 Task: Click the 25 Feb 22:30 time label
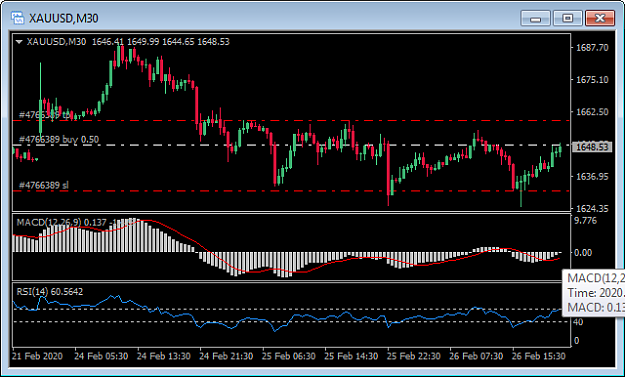coord(414,355)
